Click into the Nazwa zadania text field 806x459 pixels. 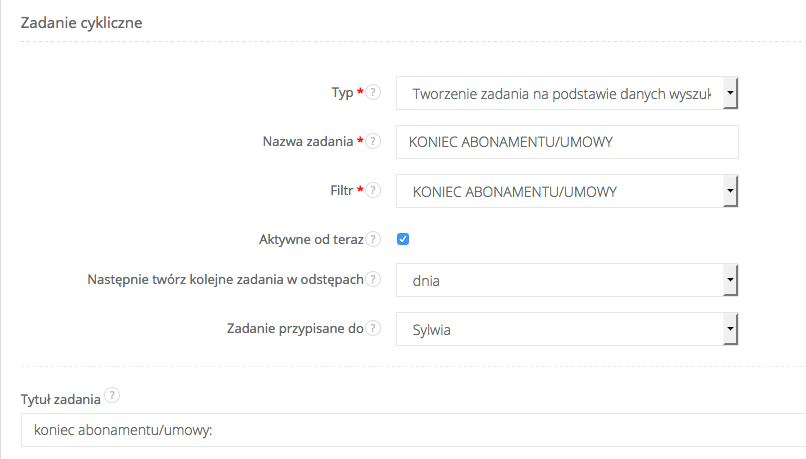567,142
